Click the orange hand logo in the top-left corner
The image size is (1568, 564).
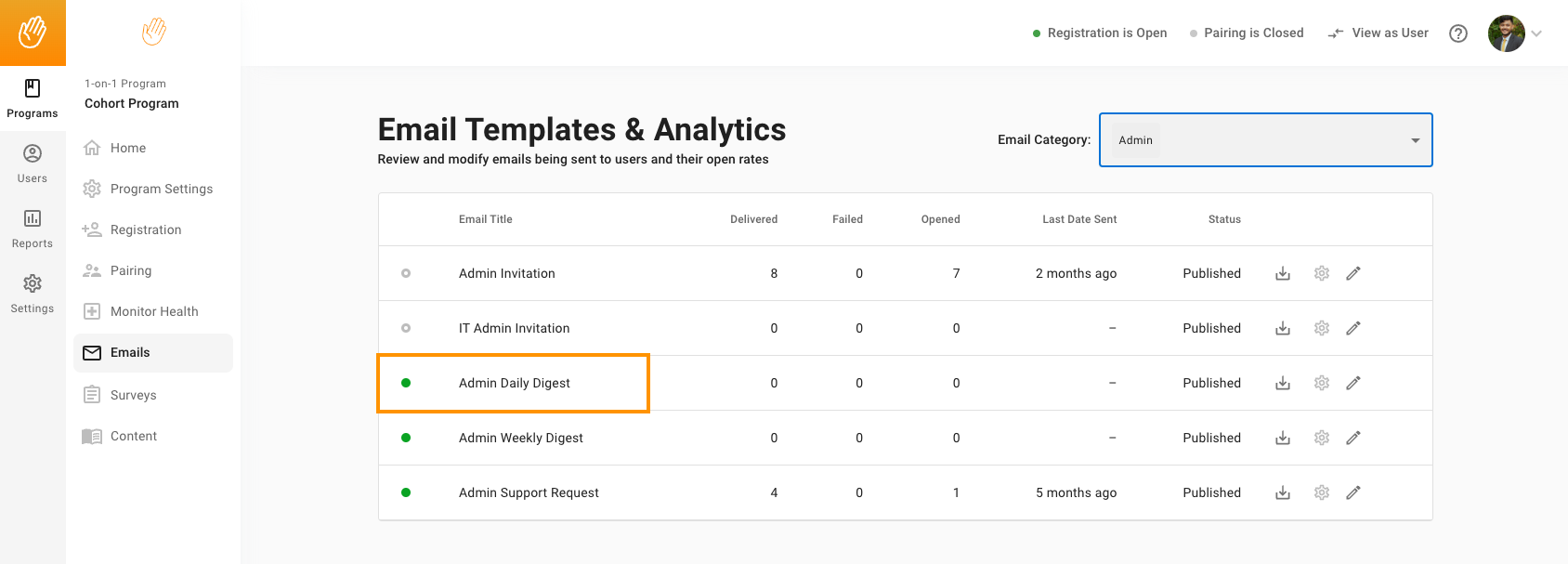(x=33, y=33)
